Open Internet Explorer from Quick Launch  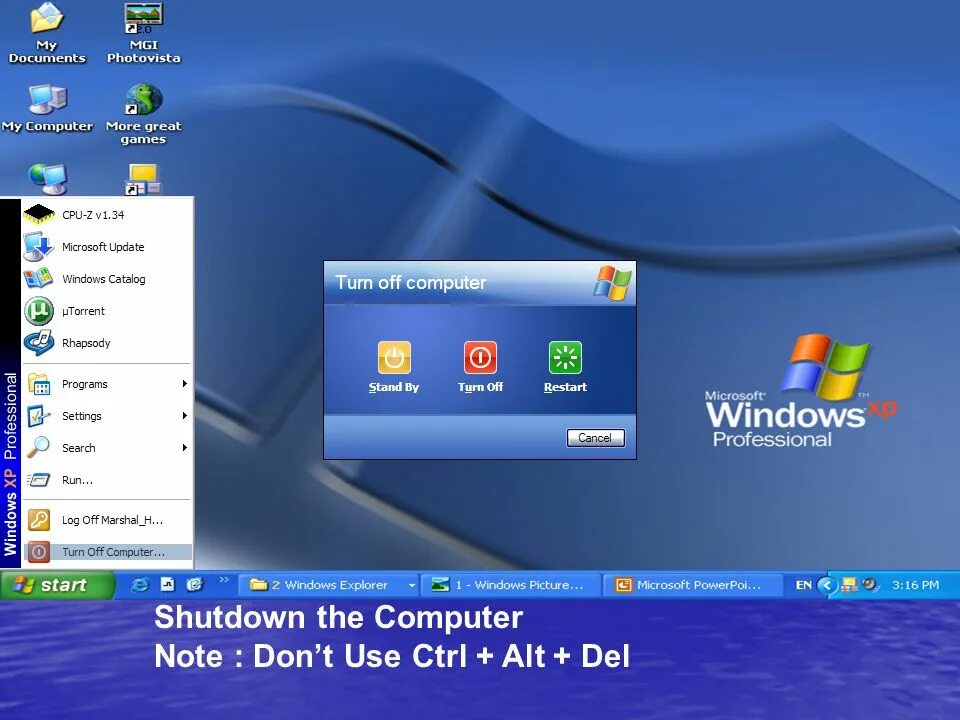(140, 585)
